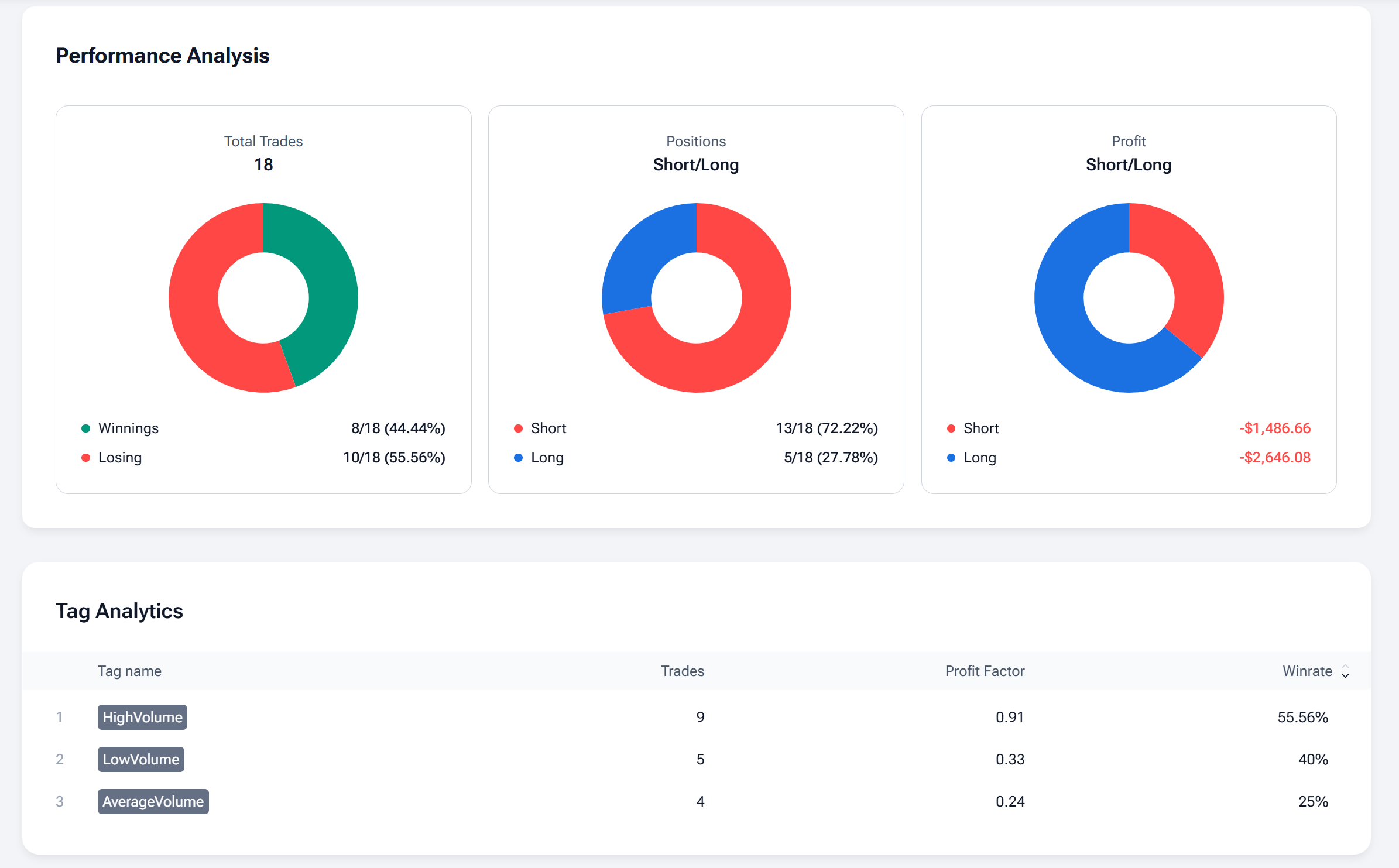
Task: Click the green Winnings legend dot
Action: [85, 428]
